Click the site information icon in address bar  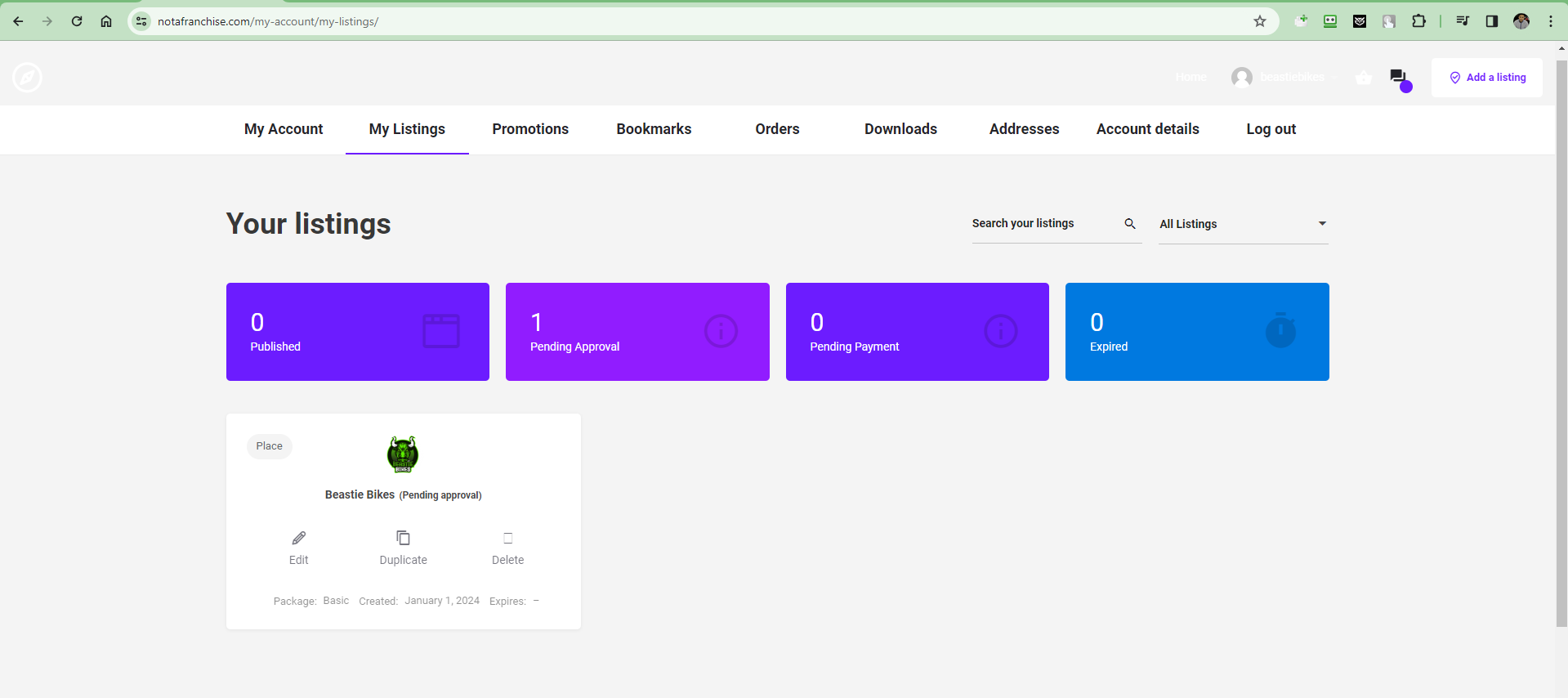[x=141, y=21]
